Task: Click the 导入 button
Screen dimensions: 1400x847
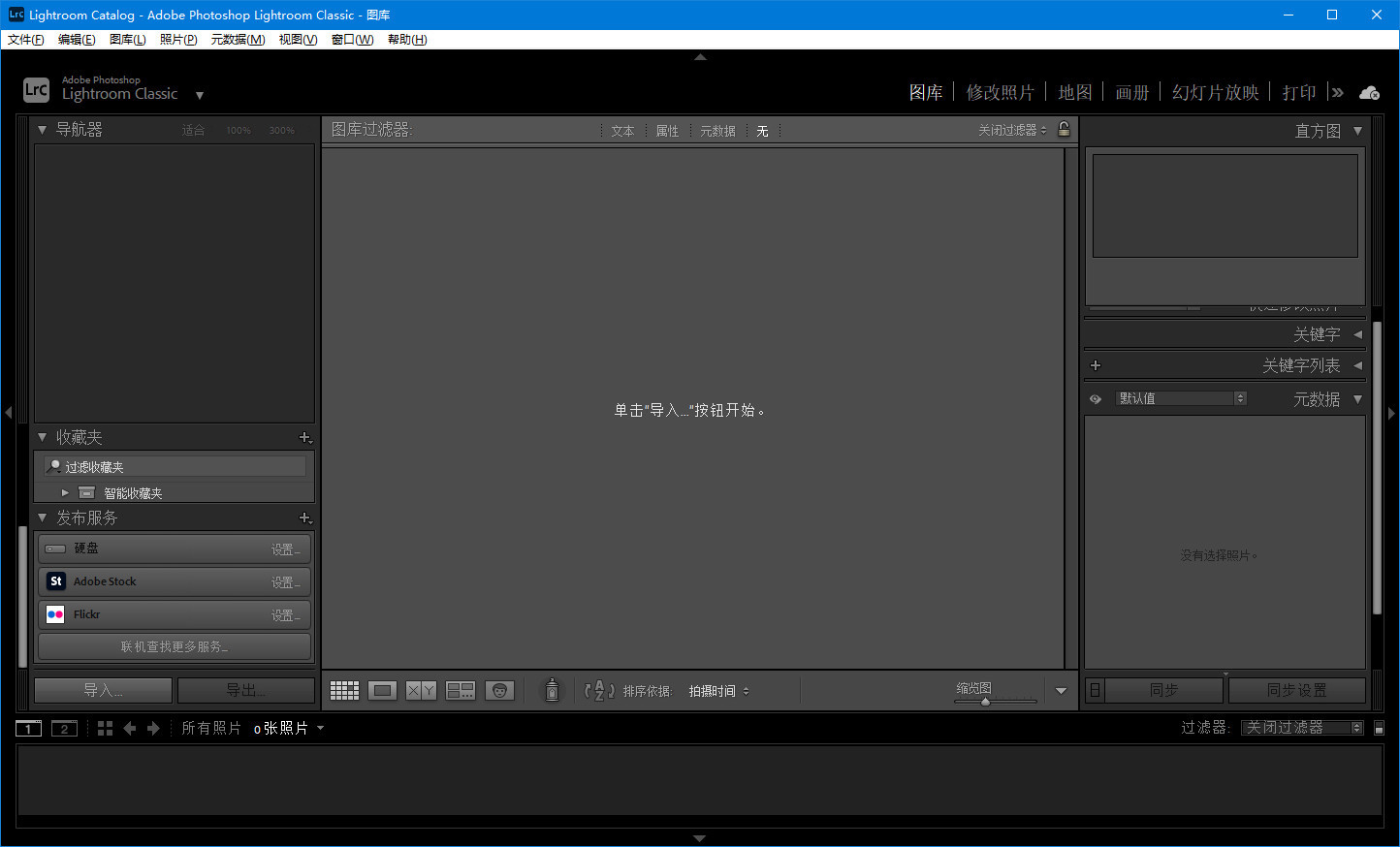Action: coord(103,689)
